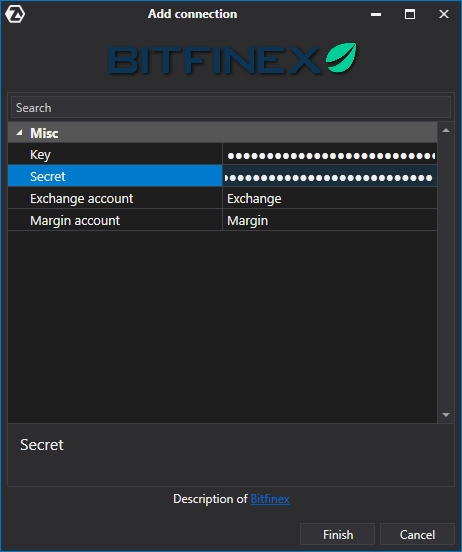Click the Cancel button
Screen dimensions: 462x552
(417, 534)
